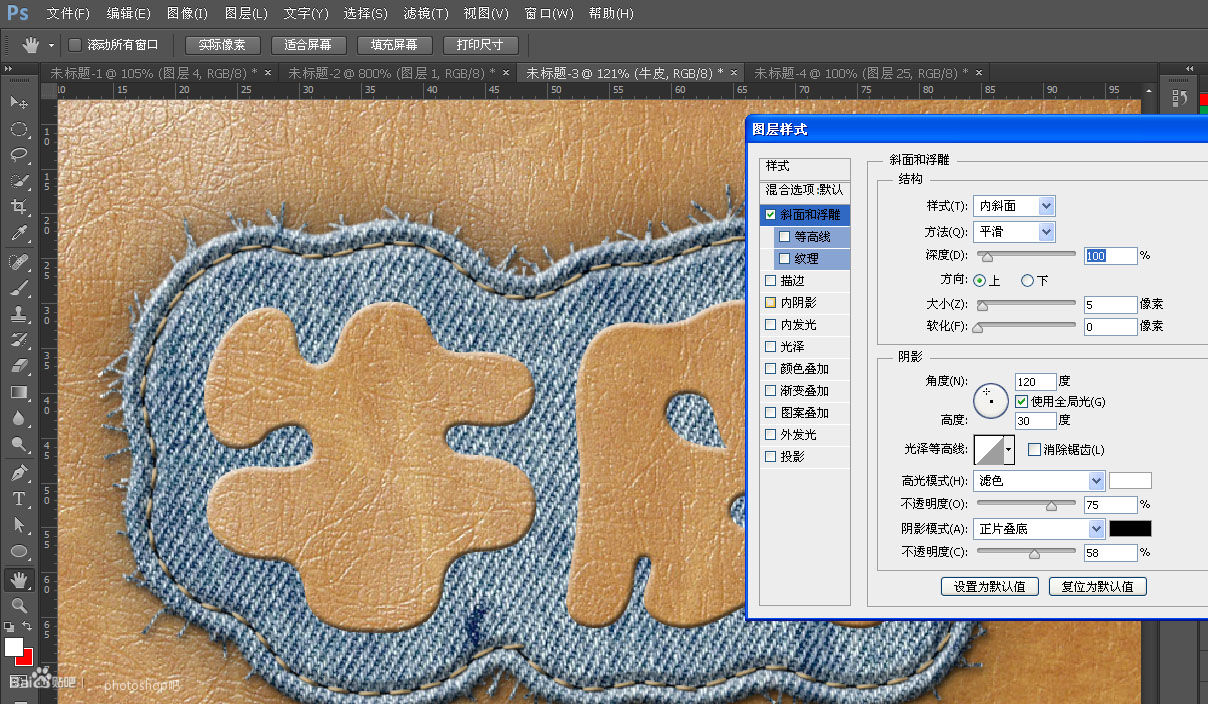
Task: Select the Brush tool
Action: point(19,288)
